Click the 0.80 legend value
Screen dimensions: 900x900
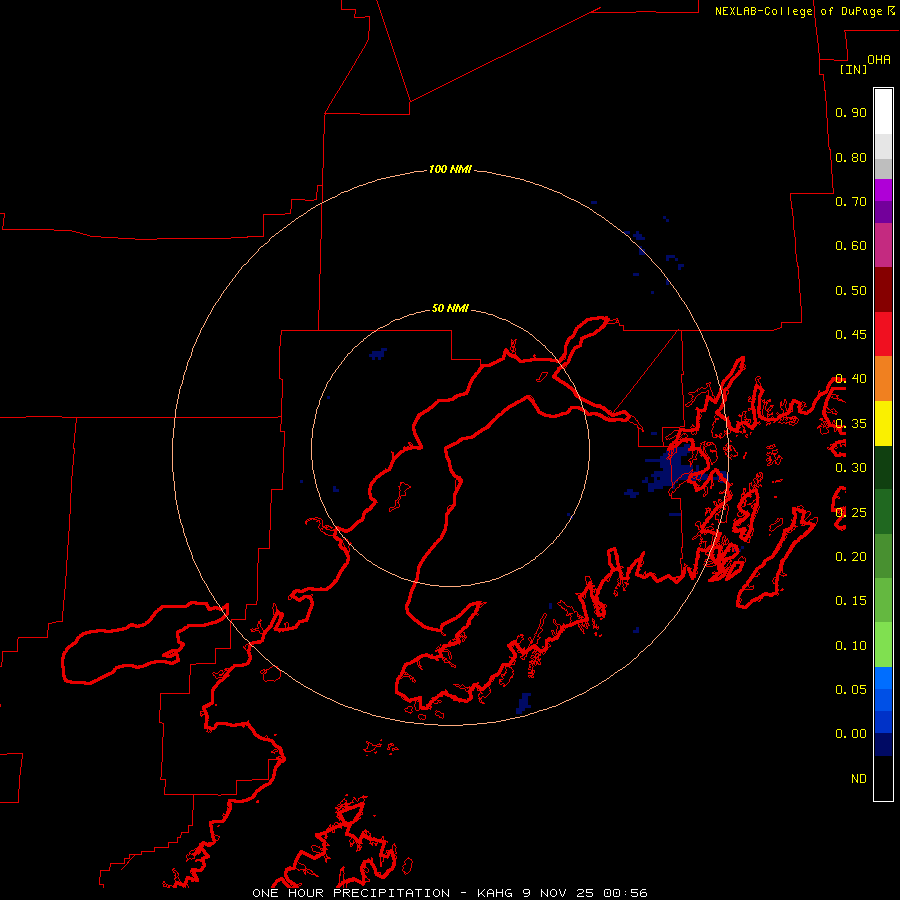tap(851, 157)
